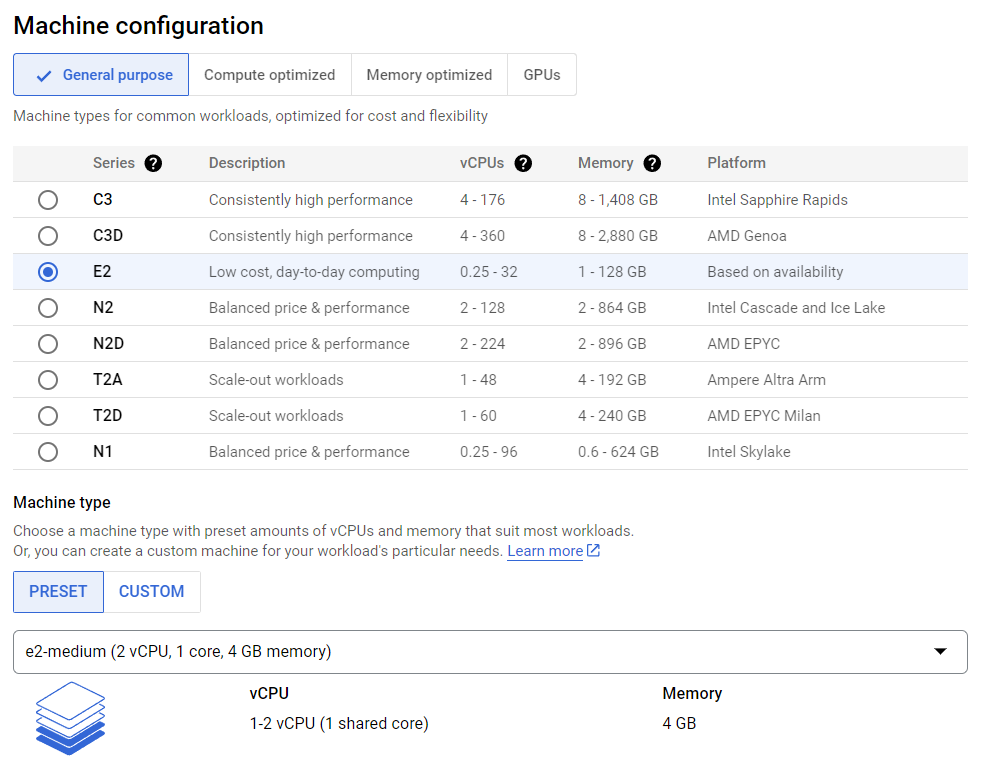990x768 pixels.
Task: Switch to the General purpose tab
Action: pyautogui.click(x=101, y=75)
